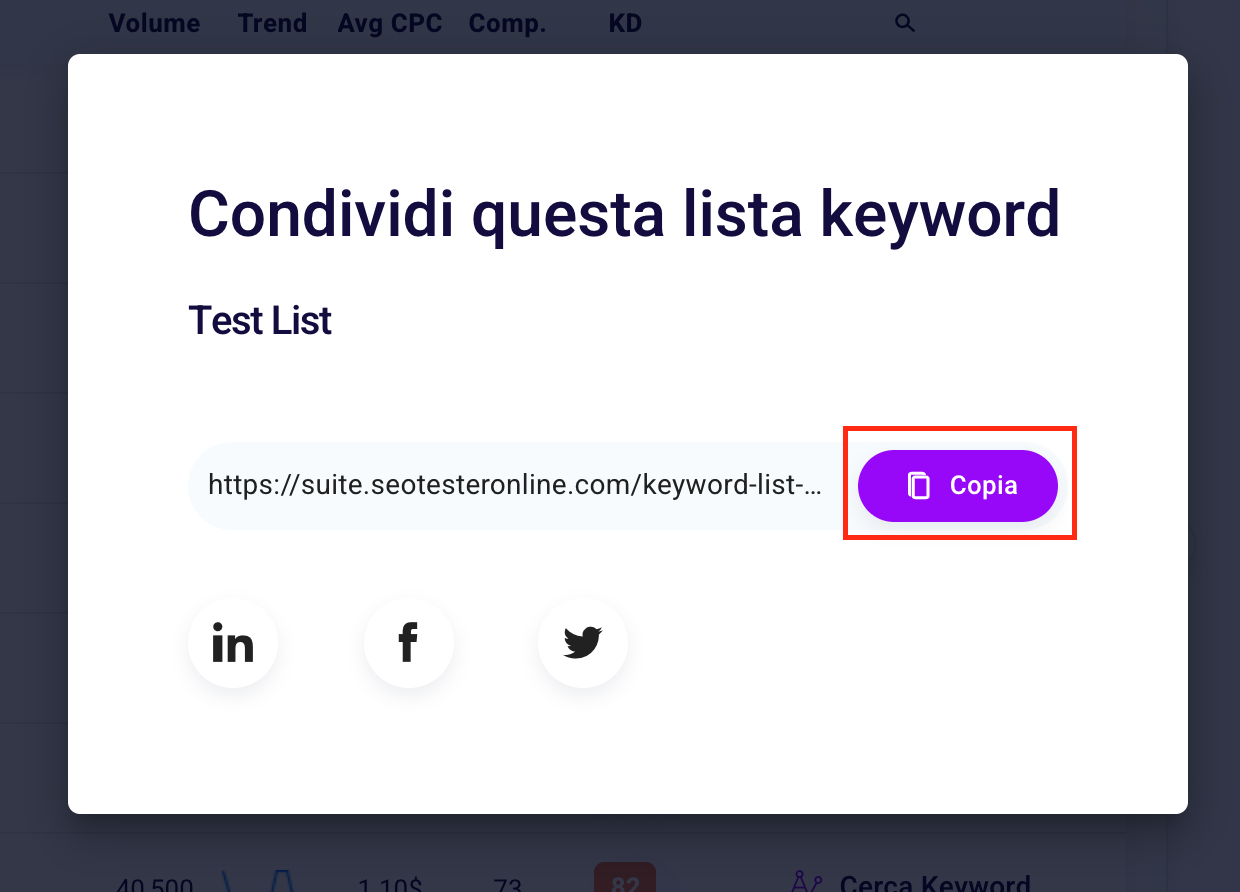Click the search magnifier icon in header

(x=905, y=23)
